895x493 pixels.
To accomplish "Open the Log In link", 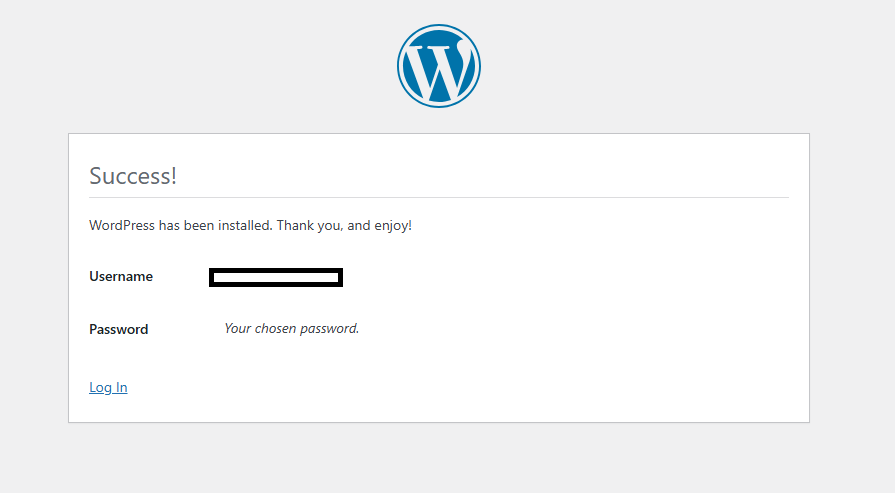I will [x=108, y=388].
